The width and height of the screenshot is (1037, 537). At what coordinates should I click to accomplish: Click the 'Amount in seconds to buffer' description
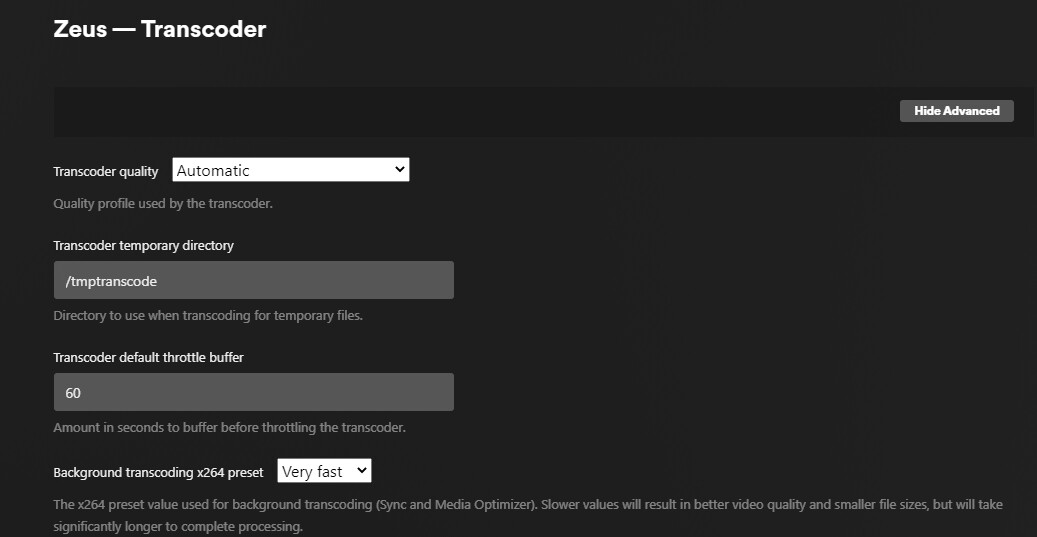228,427
